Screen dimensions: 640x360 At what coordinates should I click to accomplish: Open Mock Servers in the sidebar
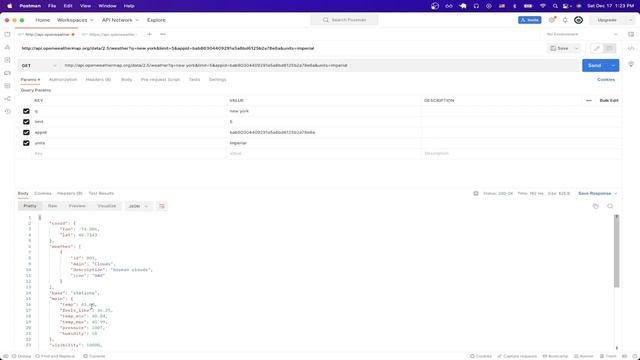point(7,73)
